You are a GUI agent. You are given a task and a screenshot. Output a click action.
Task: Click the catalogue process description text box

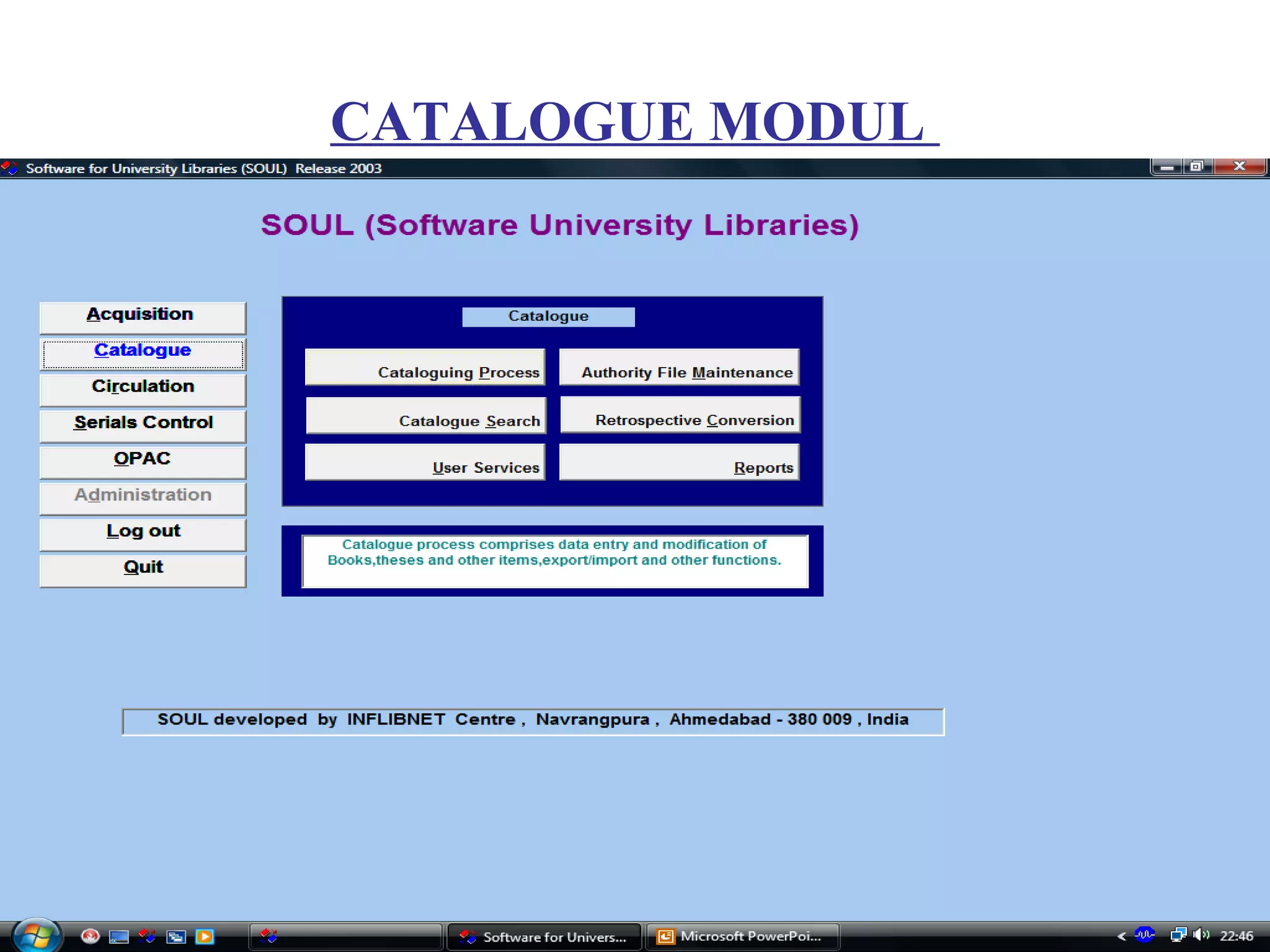pos(555,561)
